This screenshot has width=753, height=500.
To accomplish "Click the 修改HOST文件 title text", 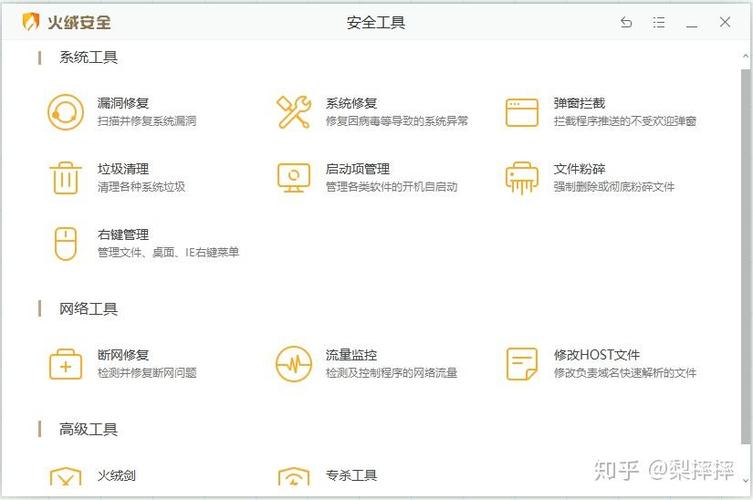I will point(596,355).
